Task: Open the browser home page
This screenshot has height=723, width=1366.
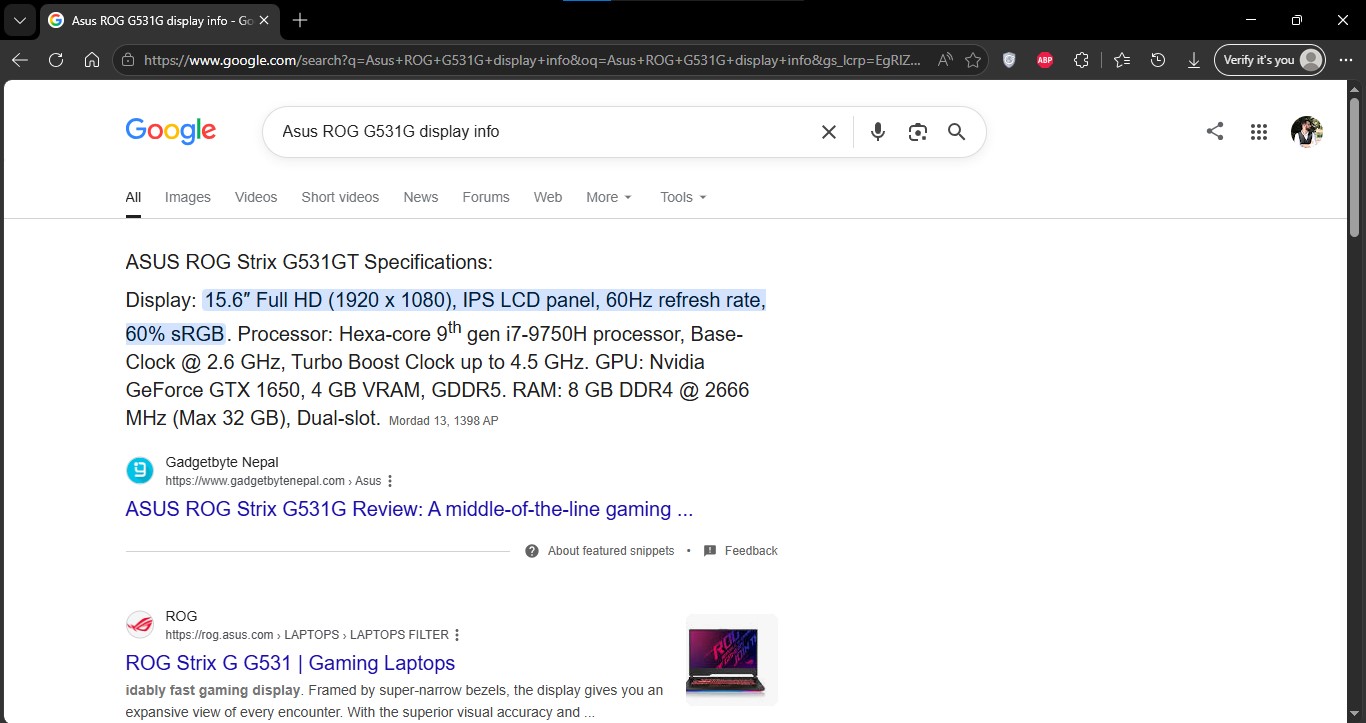Action: [x=92, y=60]
